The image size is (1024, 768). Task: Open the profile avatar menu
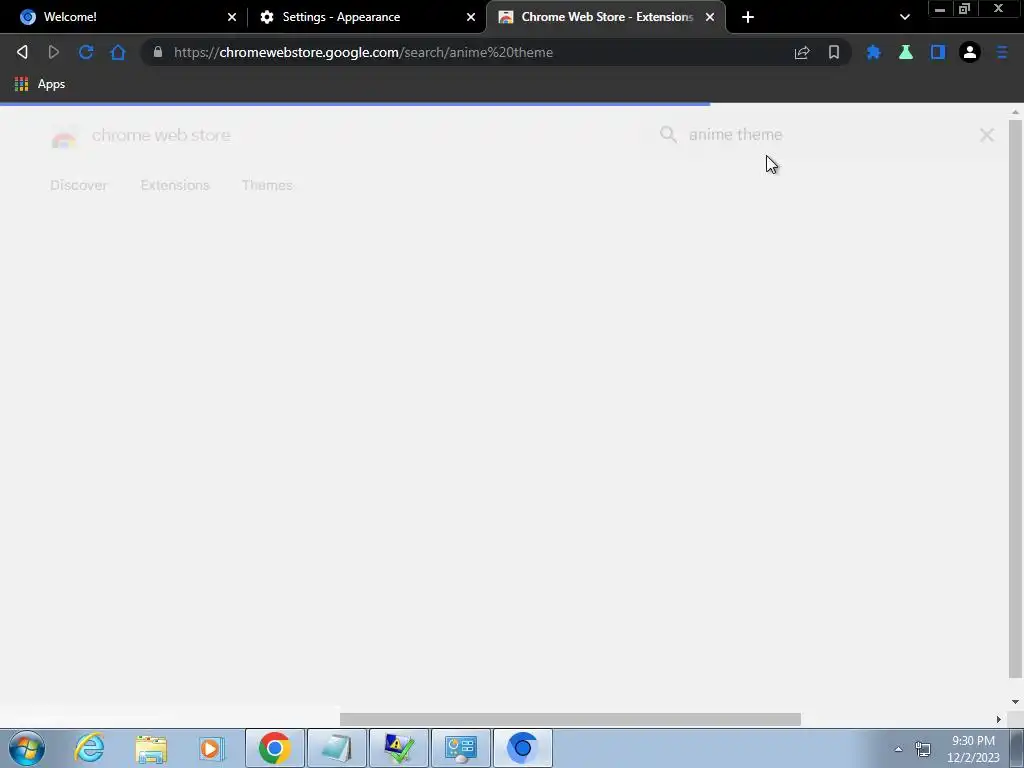pos(970,52)
